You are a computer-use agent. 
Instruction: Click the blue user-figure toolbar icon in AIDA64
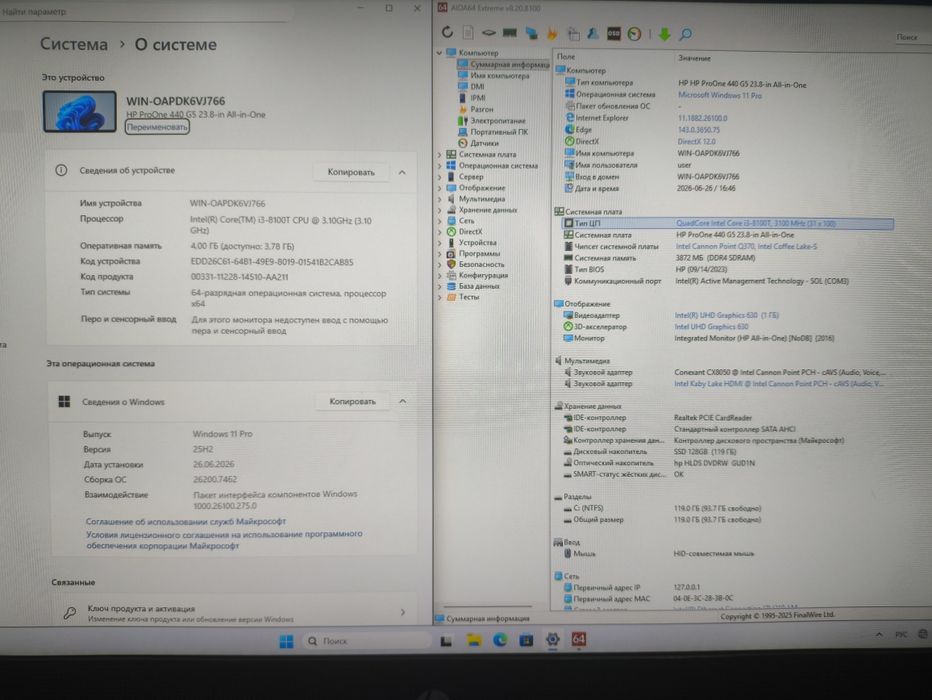pyautogui.click(x=593, y=34)
